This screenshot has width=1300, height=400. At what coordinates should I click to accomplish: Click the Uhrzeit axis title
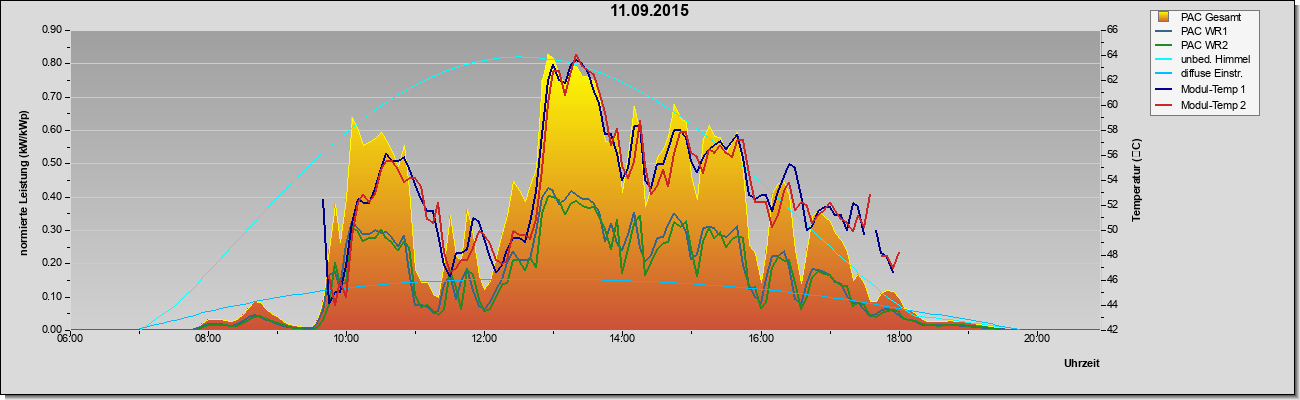(x=1082, y=364)
